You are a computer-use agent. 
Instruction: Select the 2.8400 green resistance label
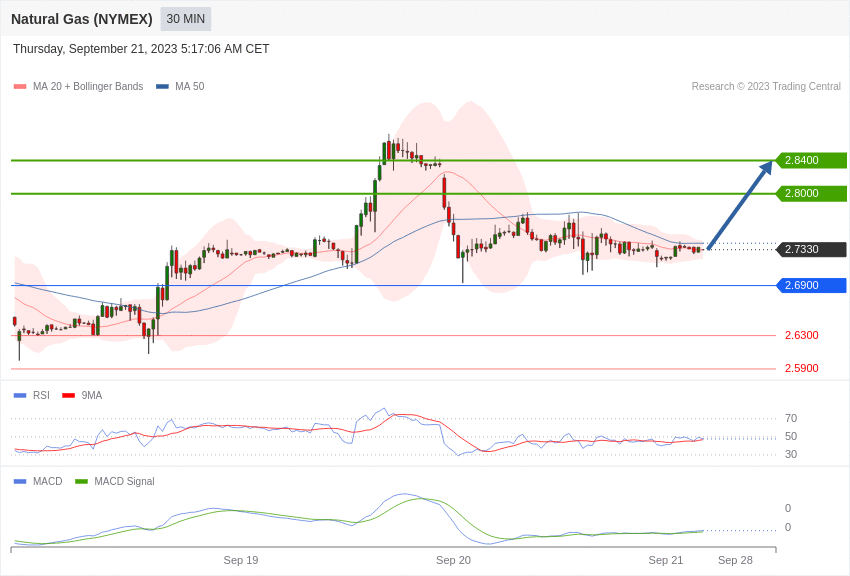pyautogui.click(x=811, y=160)
